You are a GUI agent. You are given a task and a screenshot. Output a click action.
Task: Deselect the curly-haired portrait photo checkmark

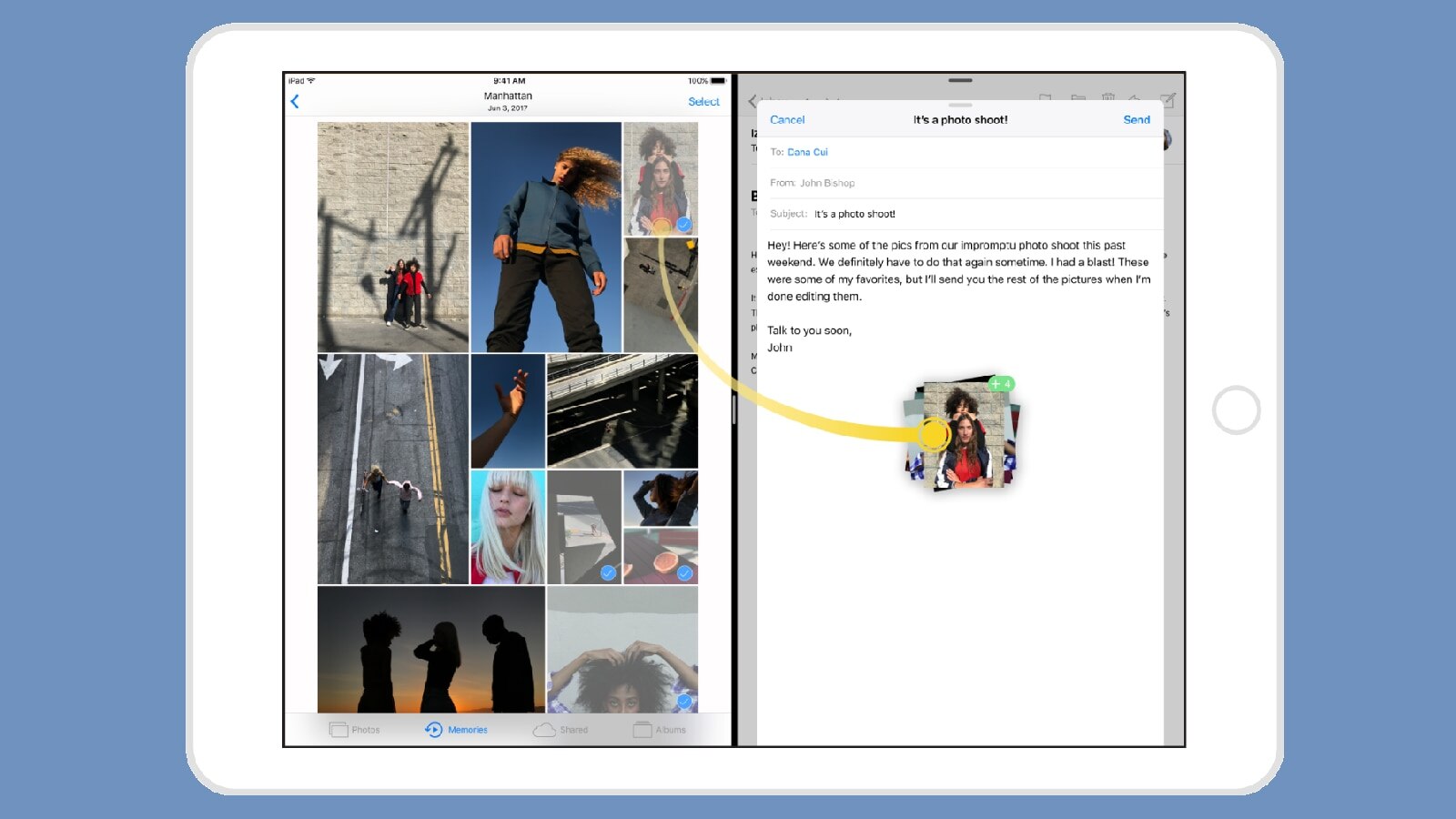tap(685, 223)
